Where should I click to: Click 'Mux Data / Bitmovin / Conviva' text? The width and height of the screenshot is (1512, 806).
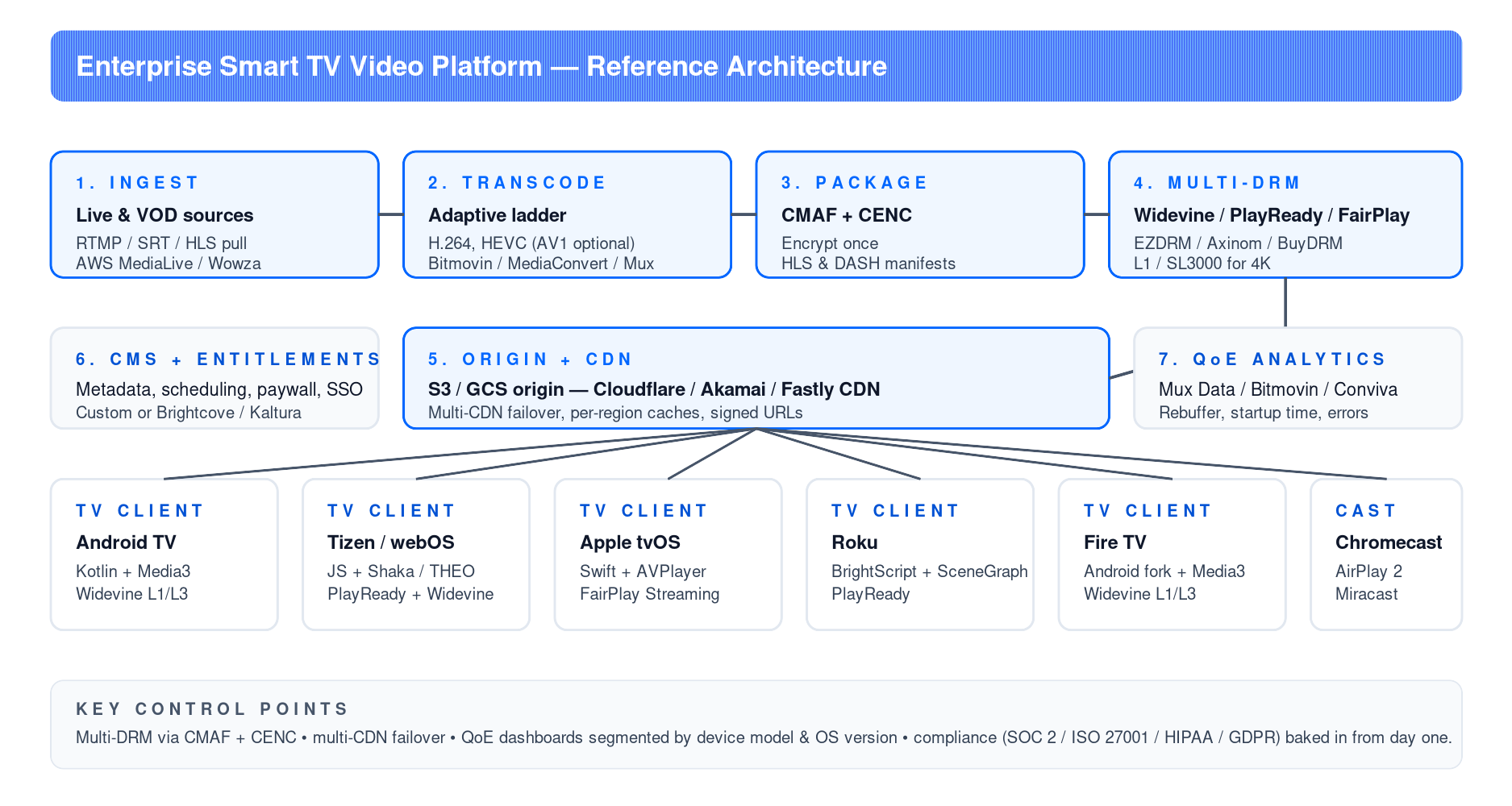[x=1278, y=389]
